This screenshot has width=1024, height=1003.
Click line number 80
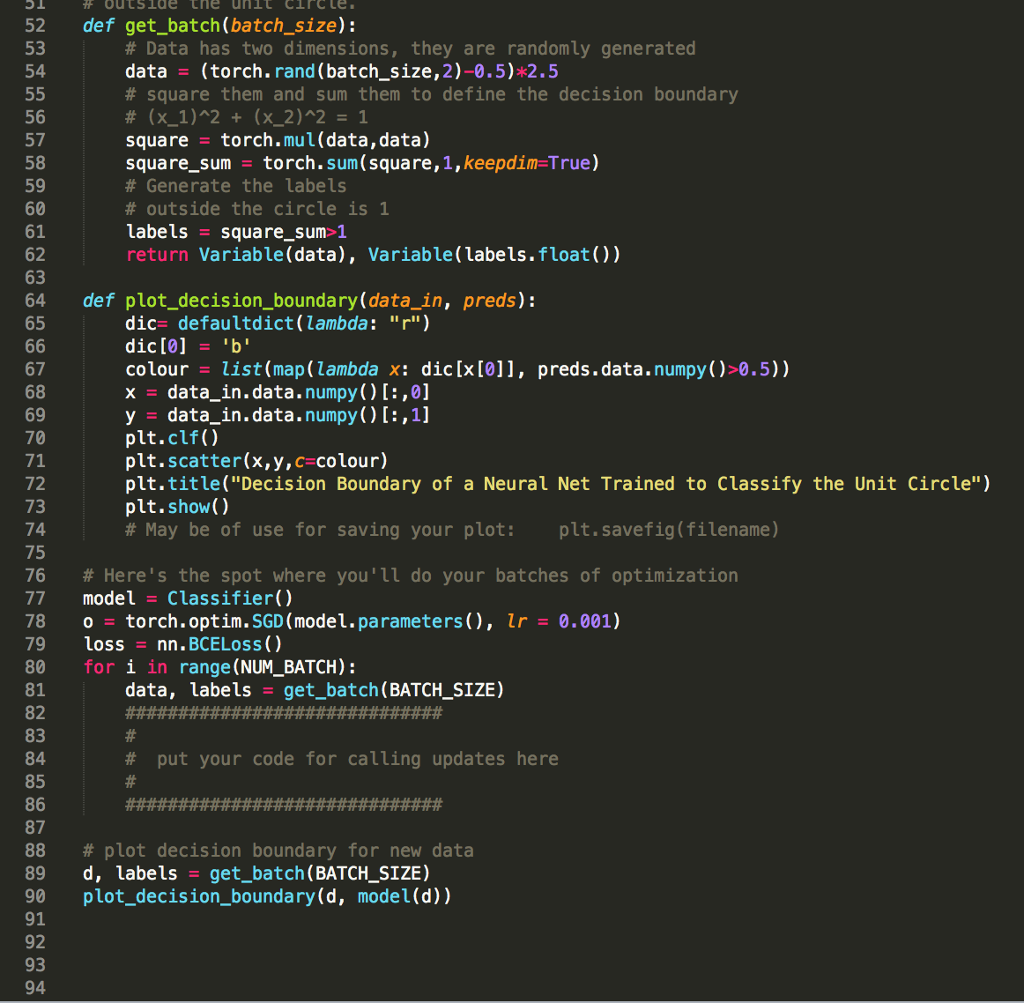coord(35,666)
